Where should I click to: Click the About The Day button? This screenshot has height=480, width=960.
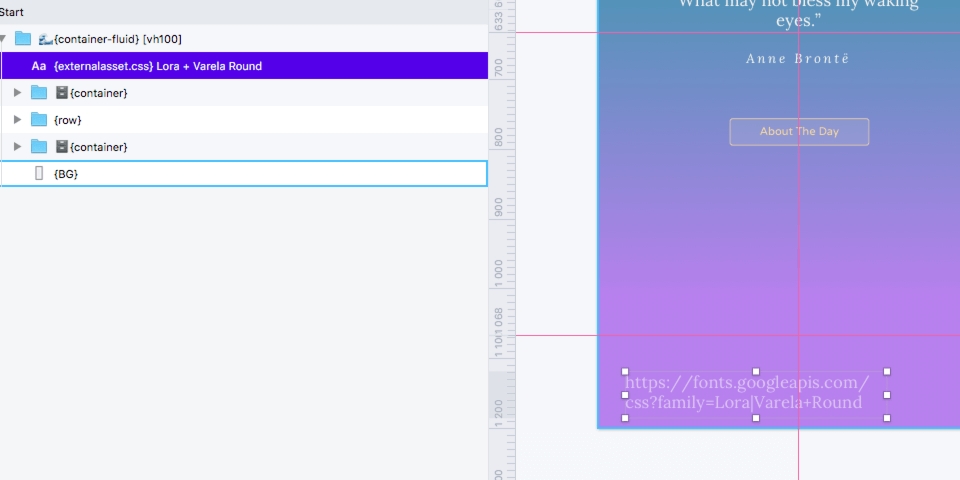pos(799,132)
